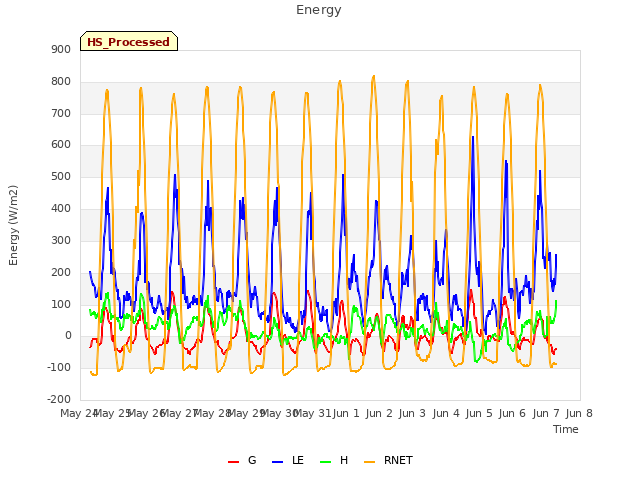Click the Time axis label
This screenshot has height=480, width=640.
566,429
